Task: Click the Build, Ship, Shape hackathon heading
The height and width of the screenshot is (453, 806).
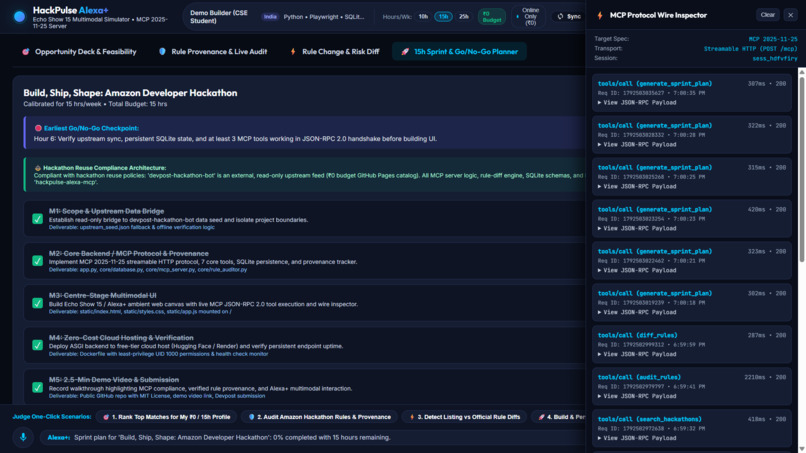Action: click(x=130, y=93)
